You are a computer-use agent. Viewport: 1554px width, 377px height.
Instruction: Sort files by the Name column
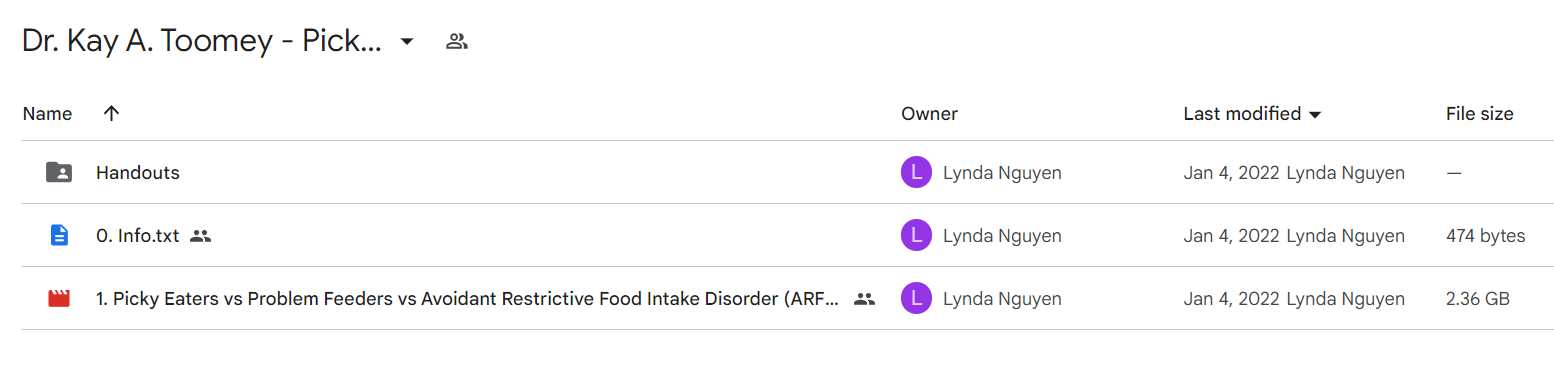(x=47, y=114)
